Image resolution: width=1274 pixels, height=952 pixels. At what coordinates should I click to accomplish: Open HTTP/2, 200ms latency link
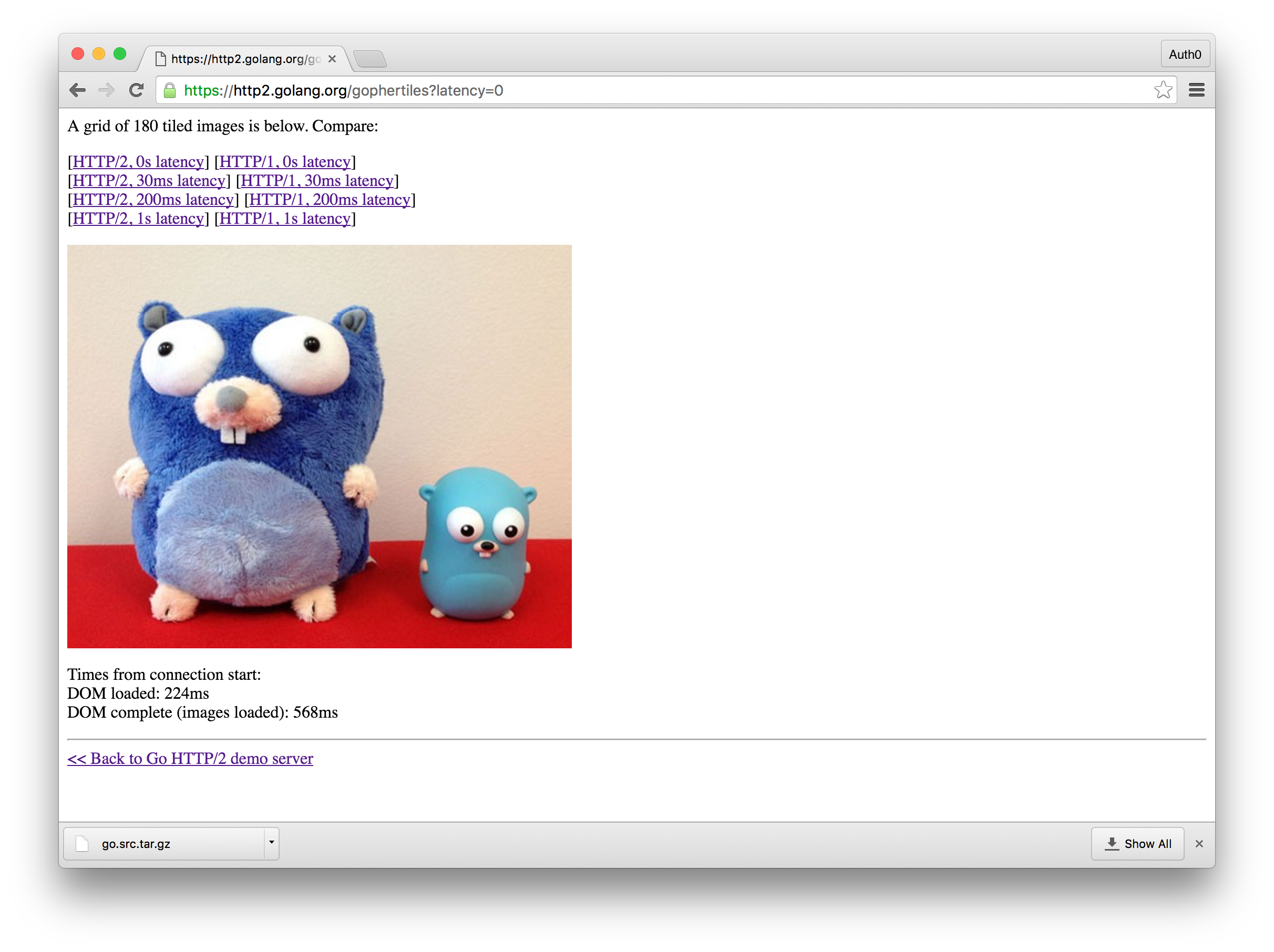click(153, 200)
